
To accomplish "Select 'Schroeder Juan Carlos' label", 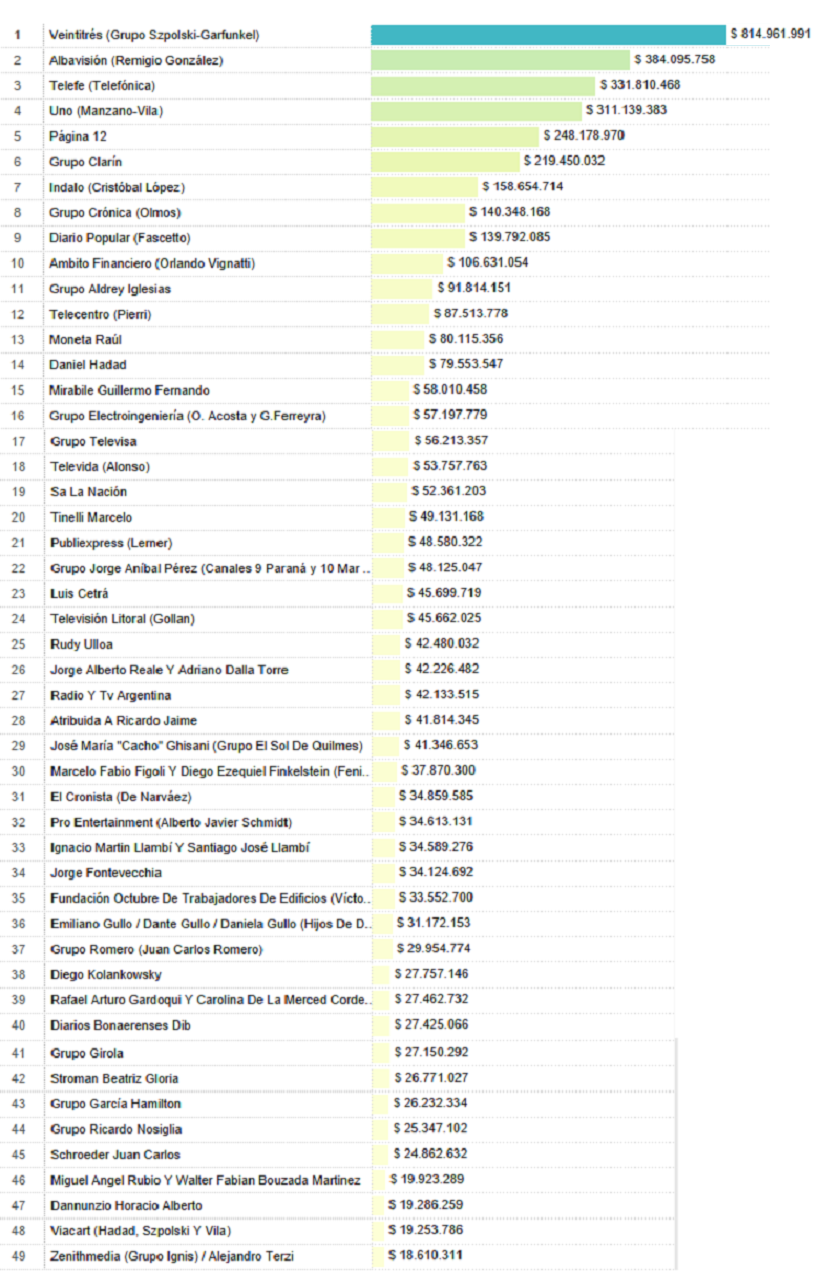I will coord(116,1155).
